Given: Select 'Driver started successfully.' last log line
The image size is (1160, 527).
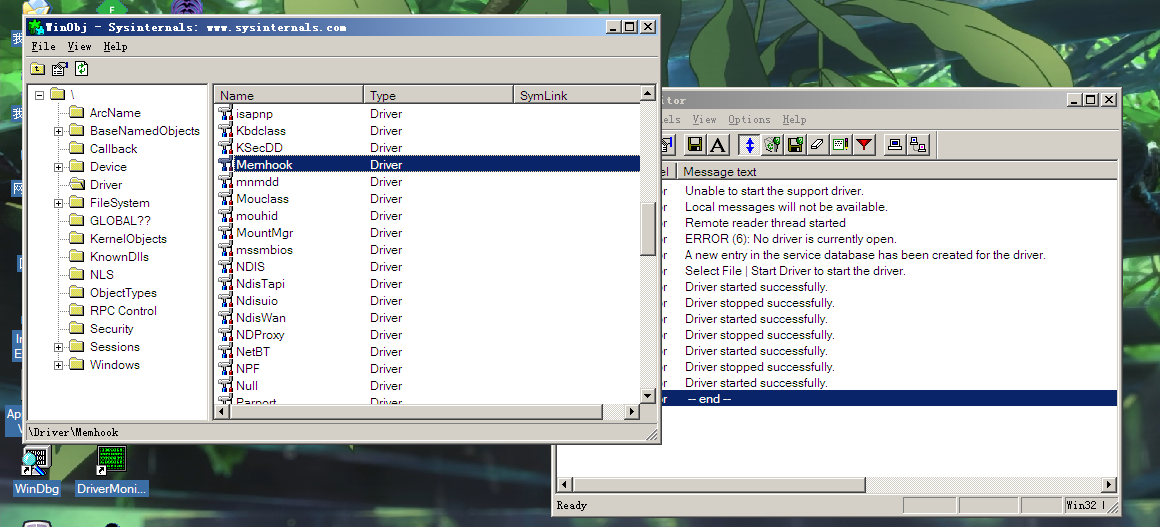Looking at the screenshot, I should pyautogui.click(x=756, y=383).
